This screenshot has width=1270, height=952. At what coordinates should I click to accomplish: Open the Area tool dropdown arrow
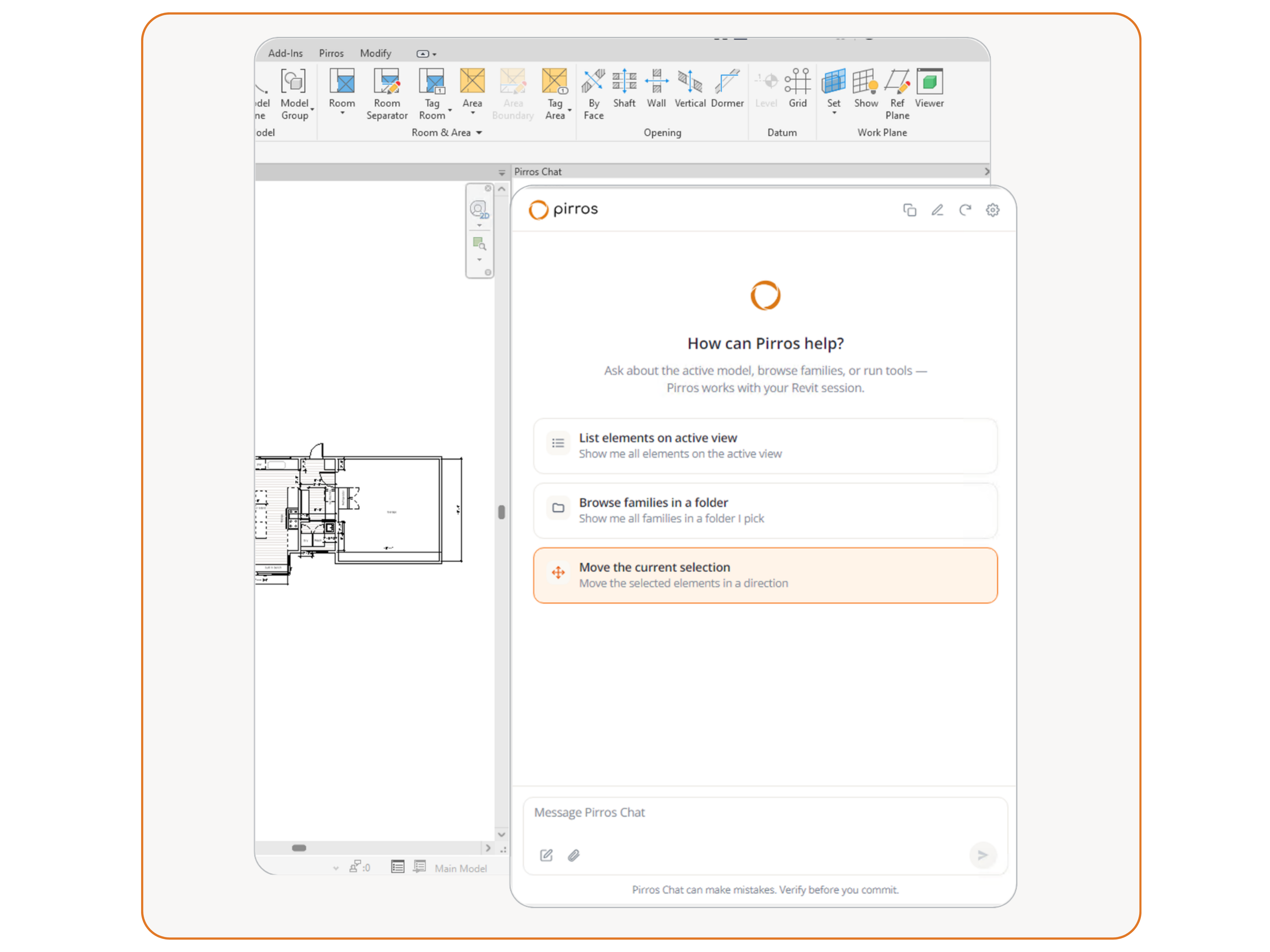[472, 113]
